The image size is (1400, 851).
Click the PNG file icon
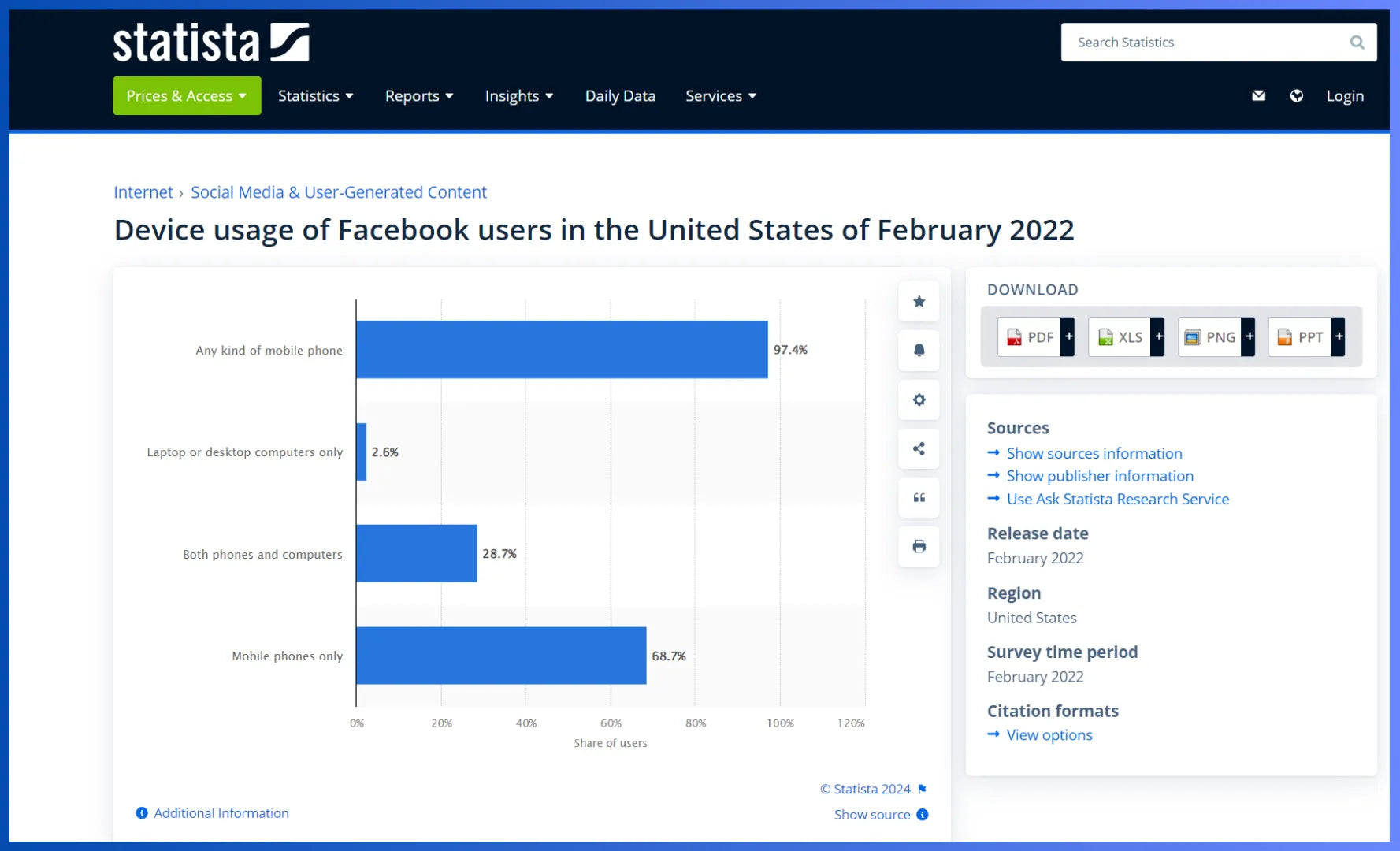(1193, 337)
